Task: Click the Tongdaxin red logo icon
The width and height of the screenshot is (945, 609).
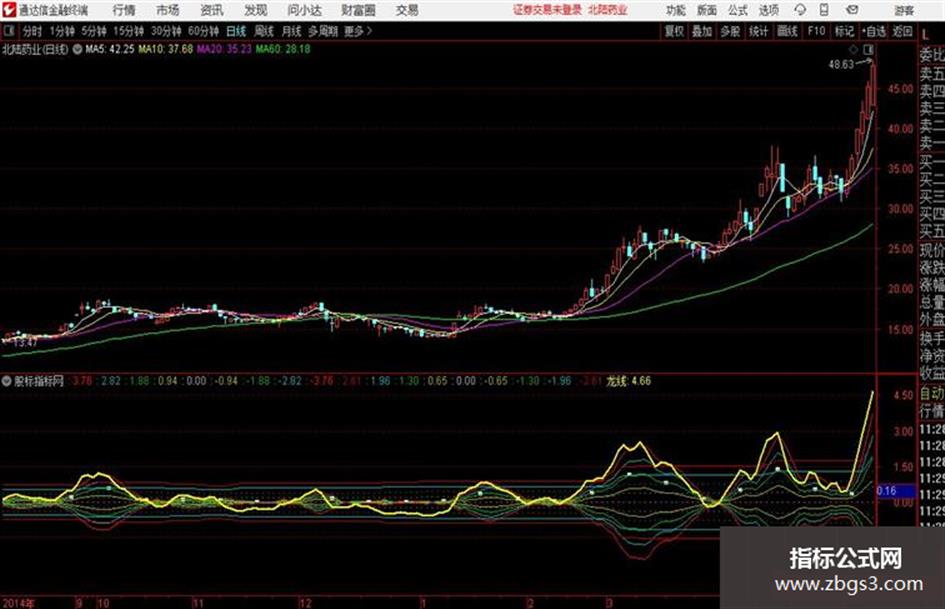Action: 8,10
